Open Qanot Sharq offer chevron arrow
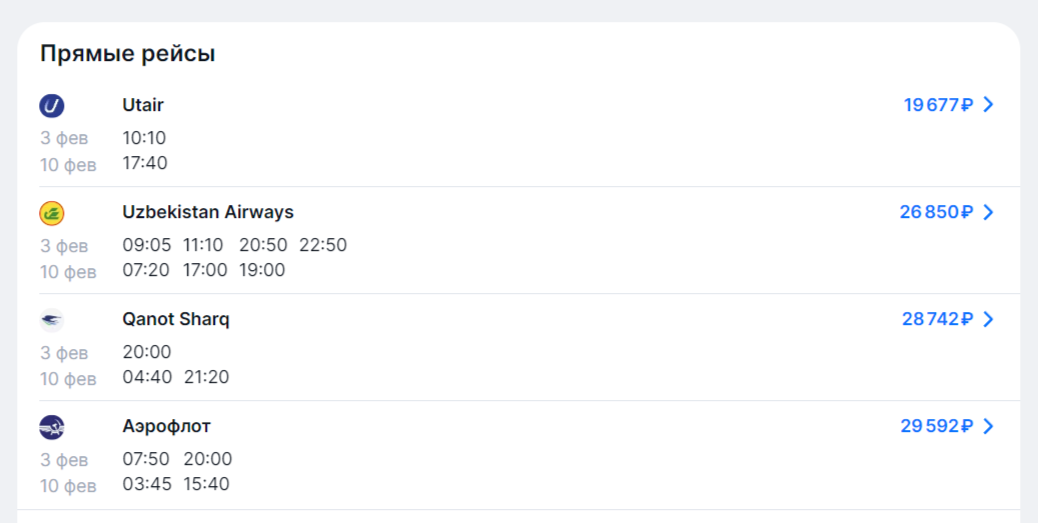 [988, 319]
